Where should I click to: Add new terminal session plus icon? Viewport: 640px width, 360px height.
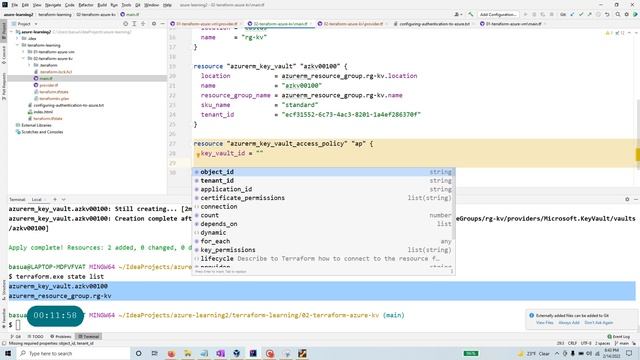tap(55, 200)
